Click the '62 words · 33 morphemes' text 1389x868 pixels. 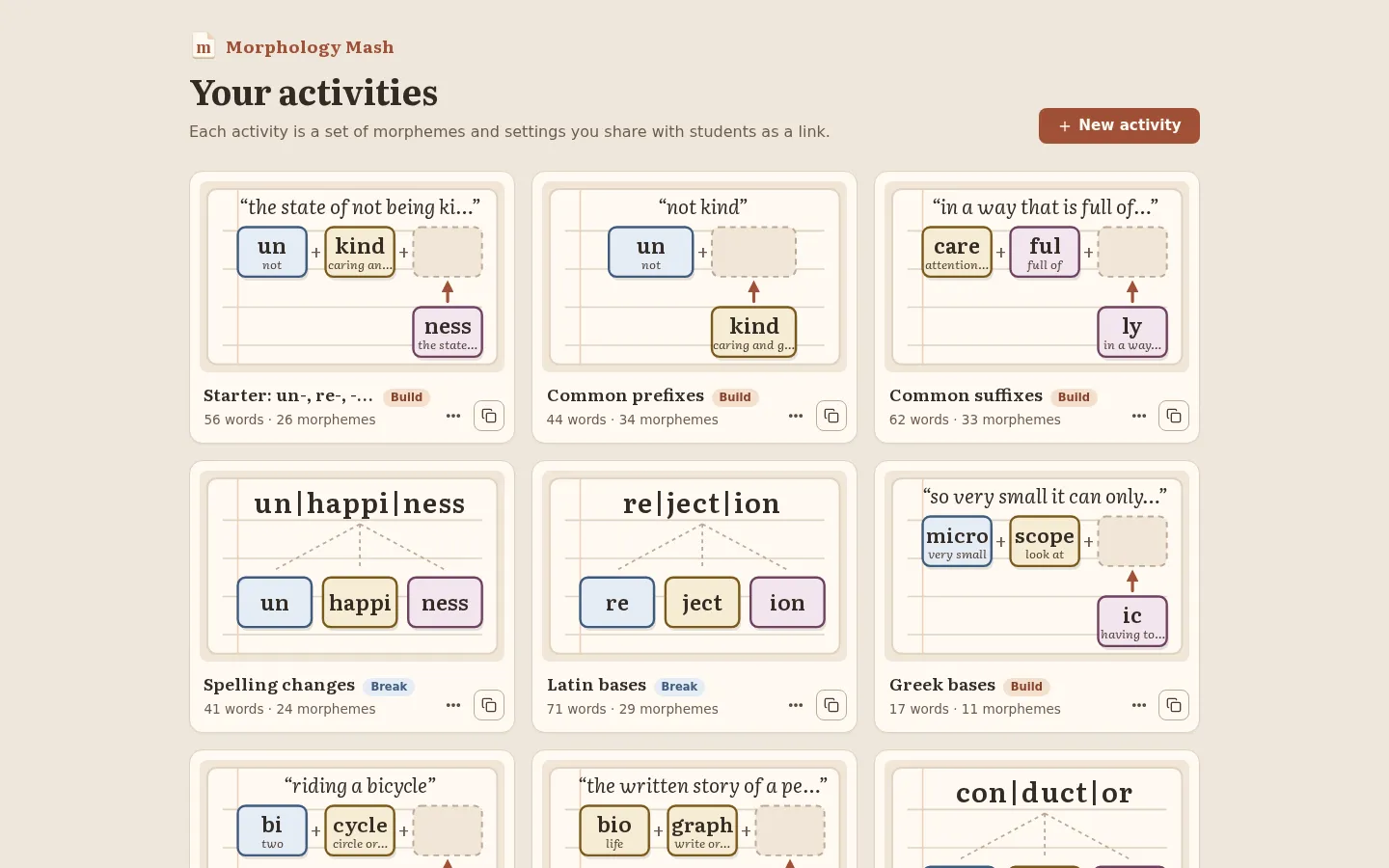click(975, 420)
